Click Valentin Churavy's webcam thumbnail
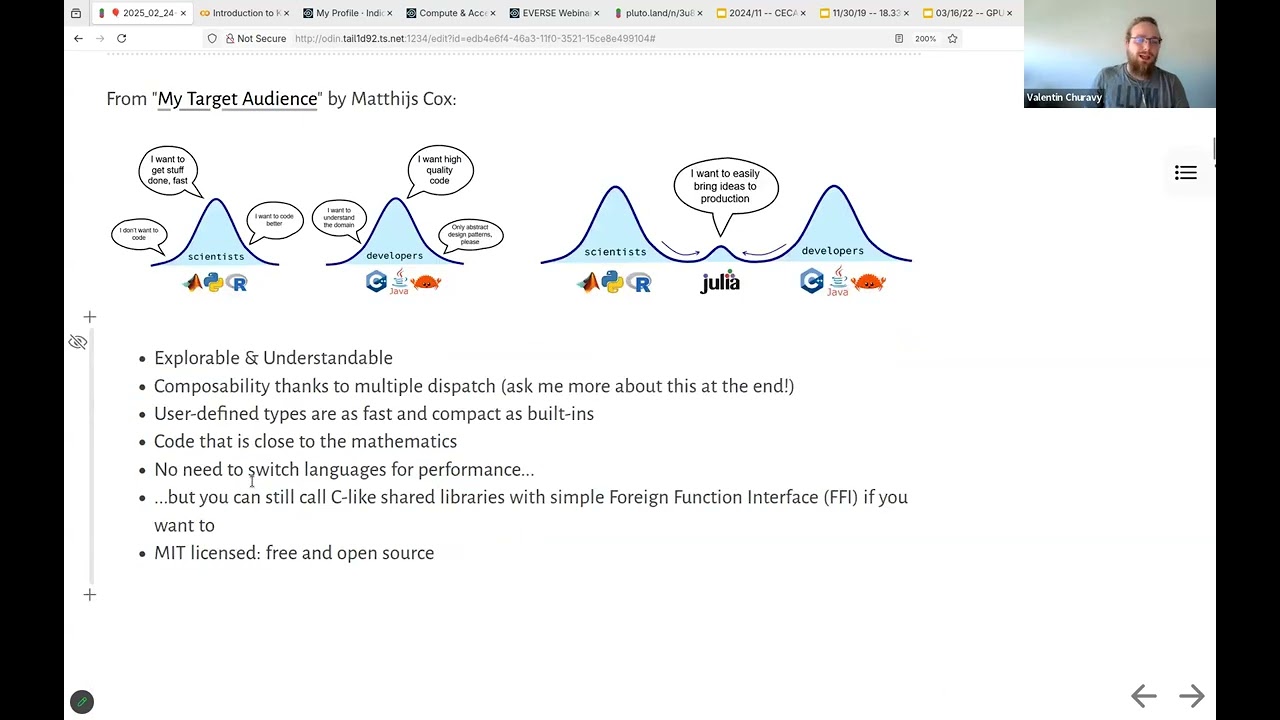The height and width of the screenshot is (720, 1280). (x=1120, y=54)
